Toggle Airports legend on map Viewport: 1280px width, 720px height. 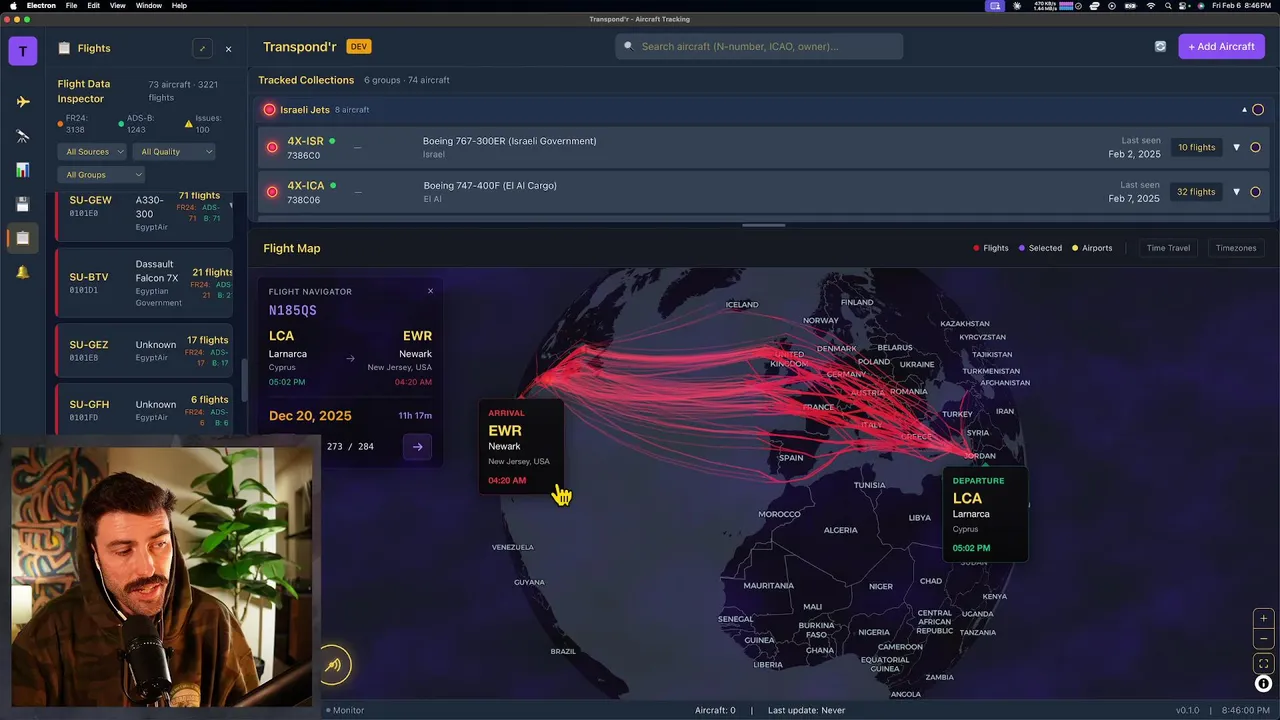pyautogui.click(x=1092, y=248)
